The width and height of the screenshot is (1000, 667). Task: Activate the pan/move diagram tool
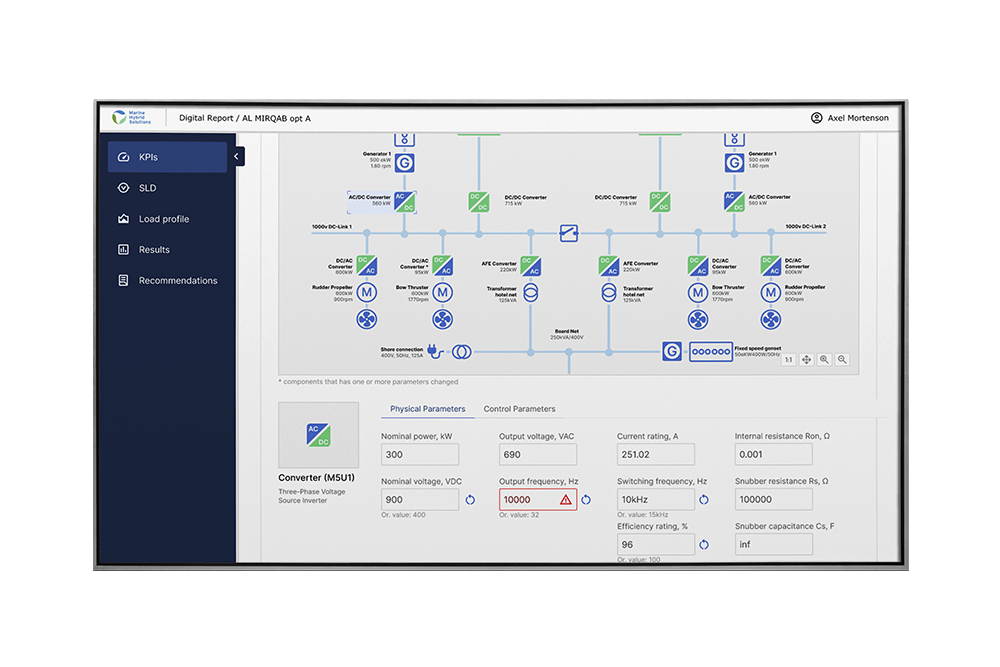pos(807,360)
